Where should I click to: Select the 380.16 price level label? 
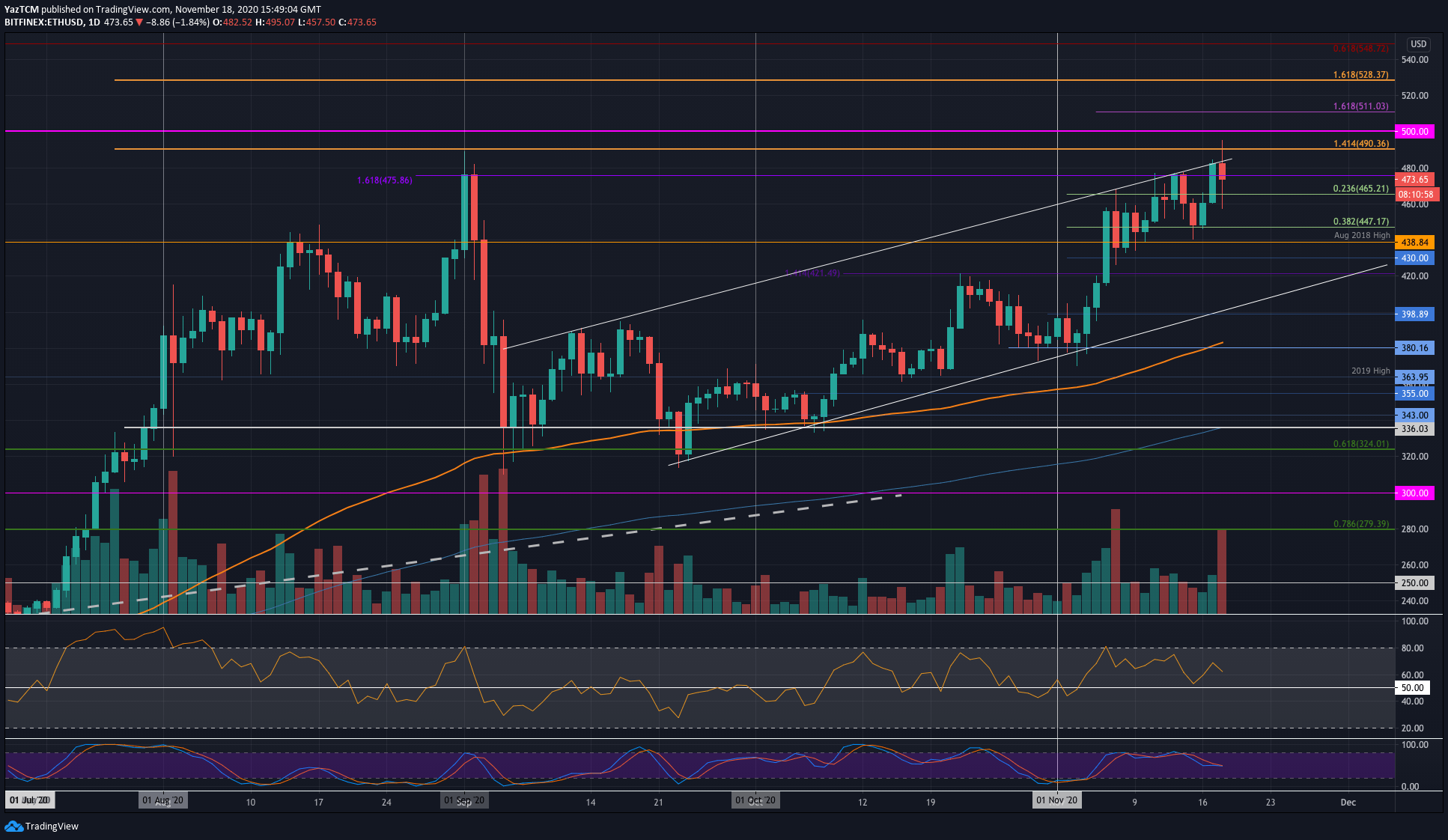(x=1415, y=348)
